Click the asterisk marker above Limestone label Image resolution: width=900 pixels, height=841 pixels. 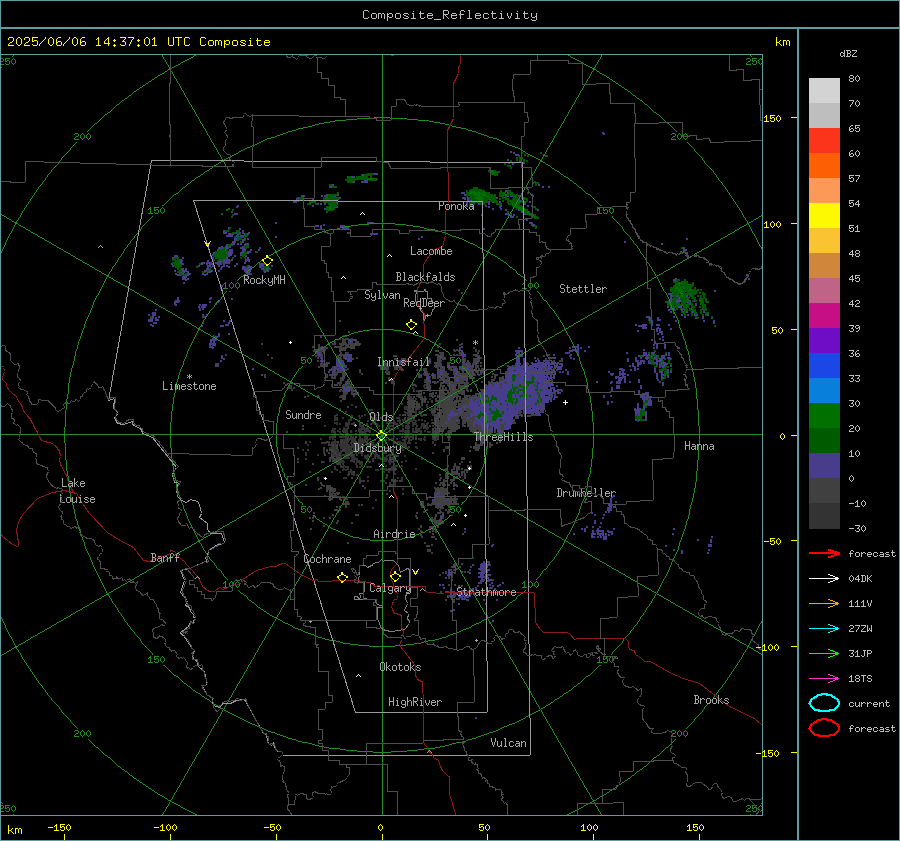[189, 377]
